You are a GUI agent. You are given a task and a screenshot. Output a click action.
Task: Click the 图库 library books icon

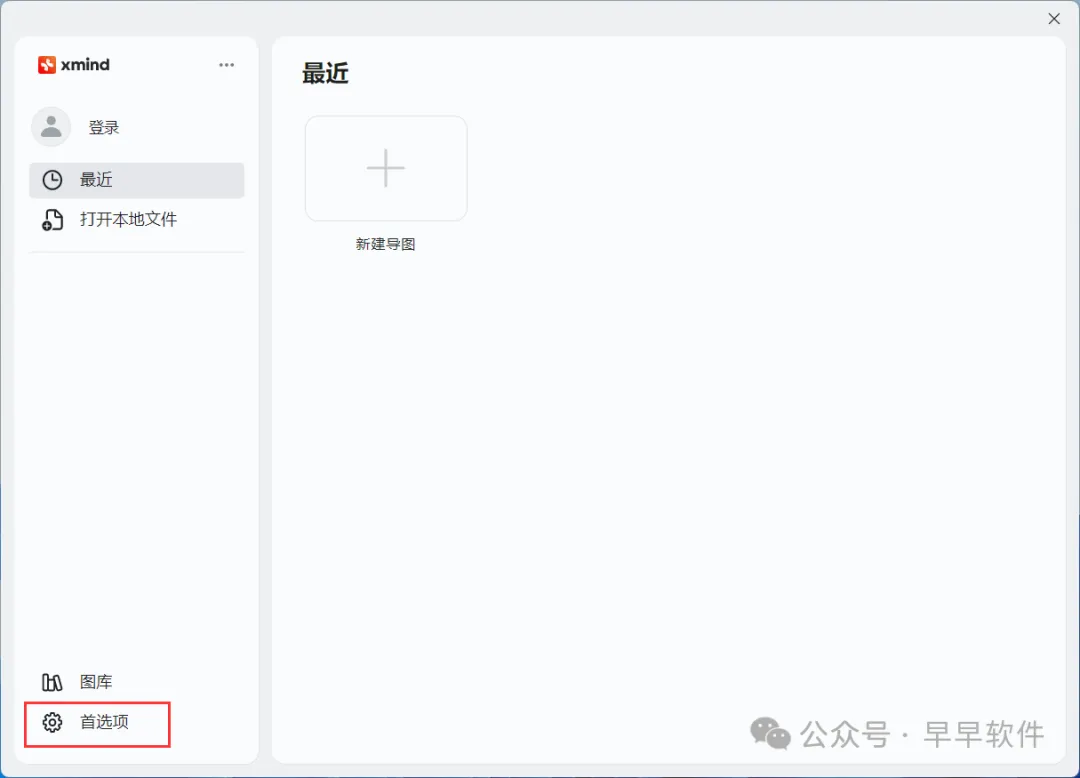coord(52,682)
